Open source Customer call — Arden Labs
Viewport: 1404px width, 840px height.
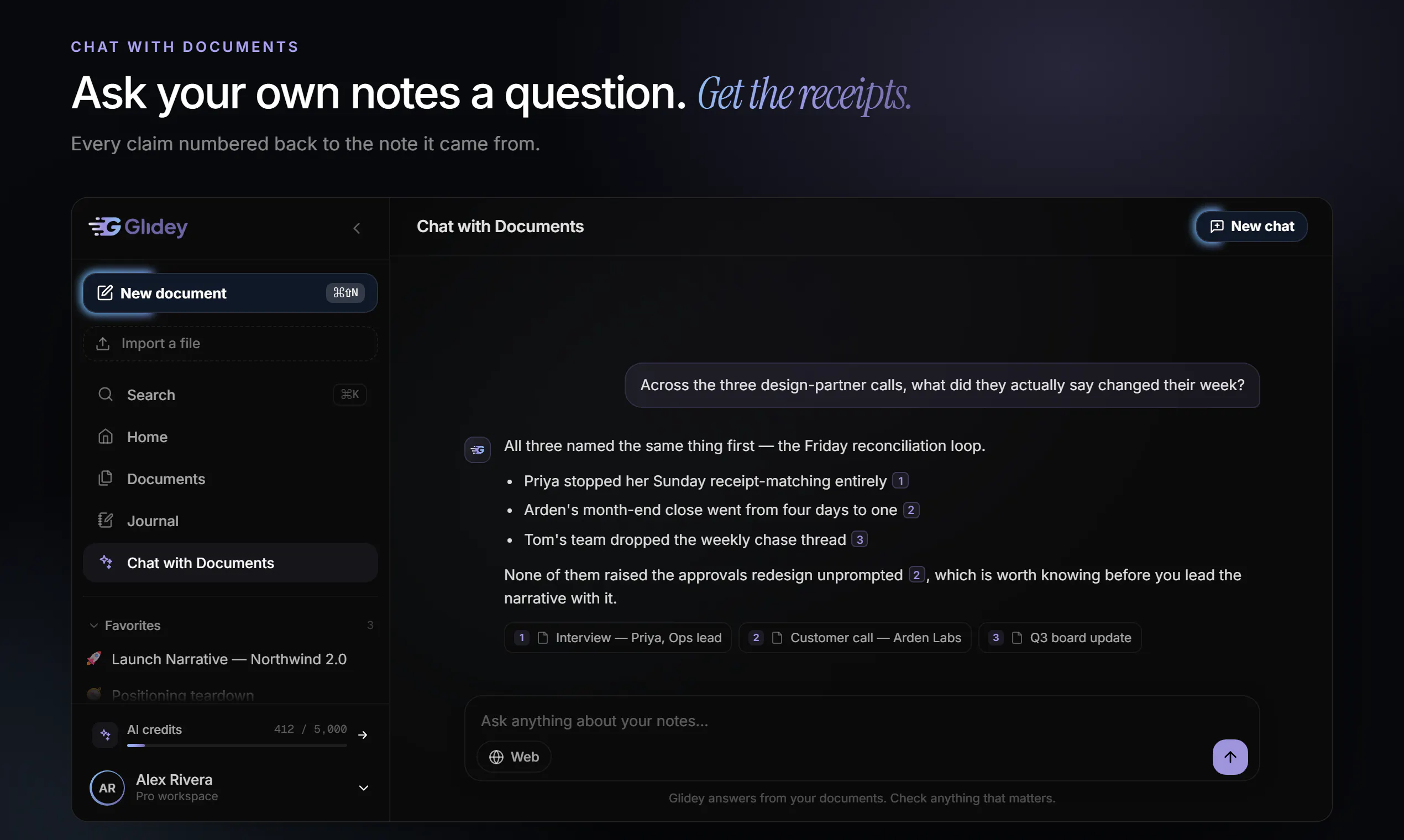pyautogui.click(x=855, y=638)
